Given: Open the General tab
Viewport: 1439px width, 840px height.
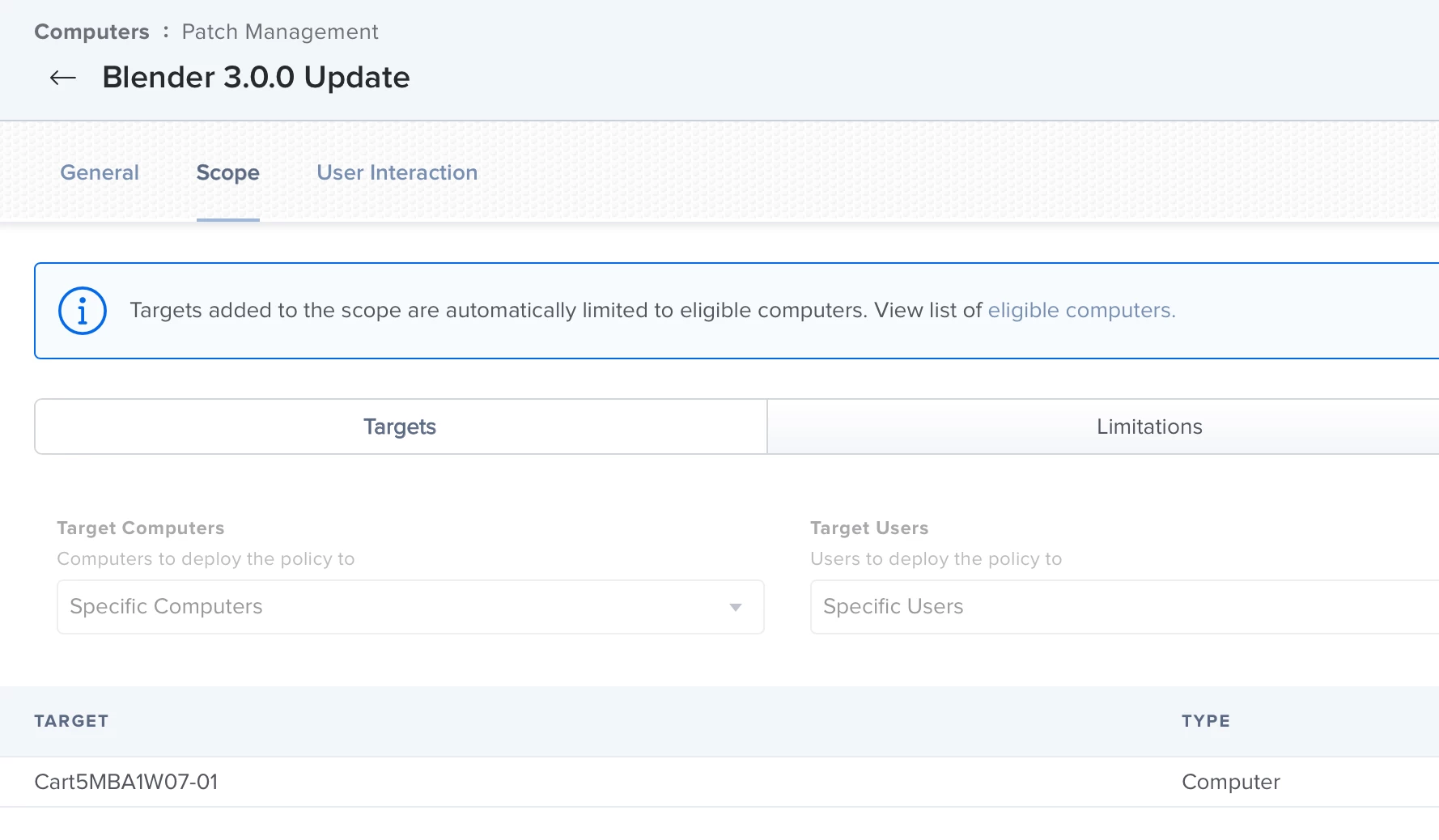Looking at the screenshot, I should [x=100, y=172].
